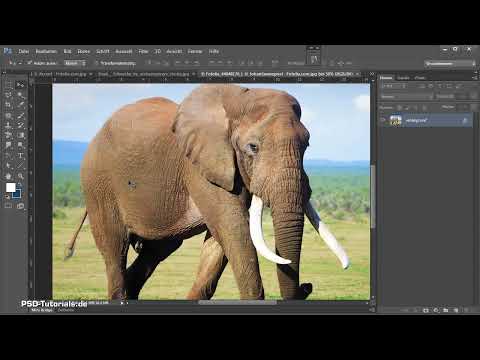The image size is (480, 360).
Task: Create a new layer group
Action: tap(446, 310)
